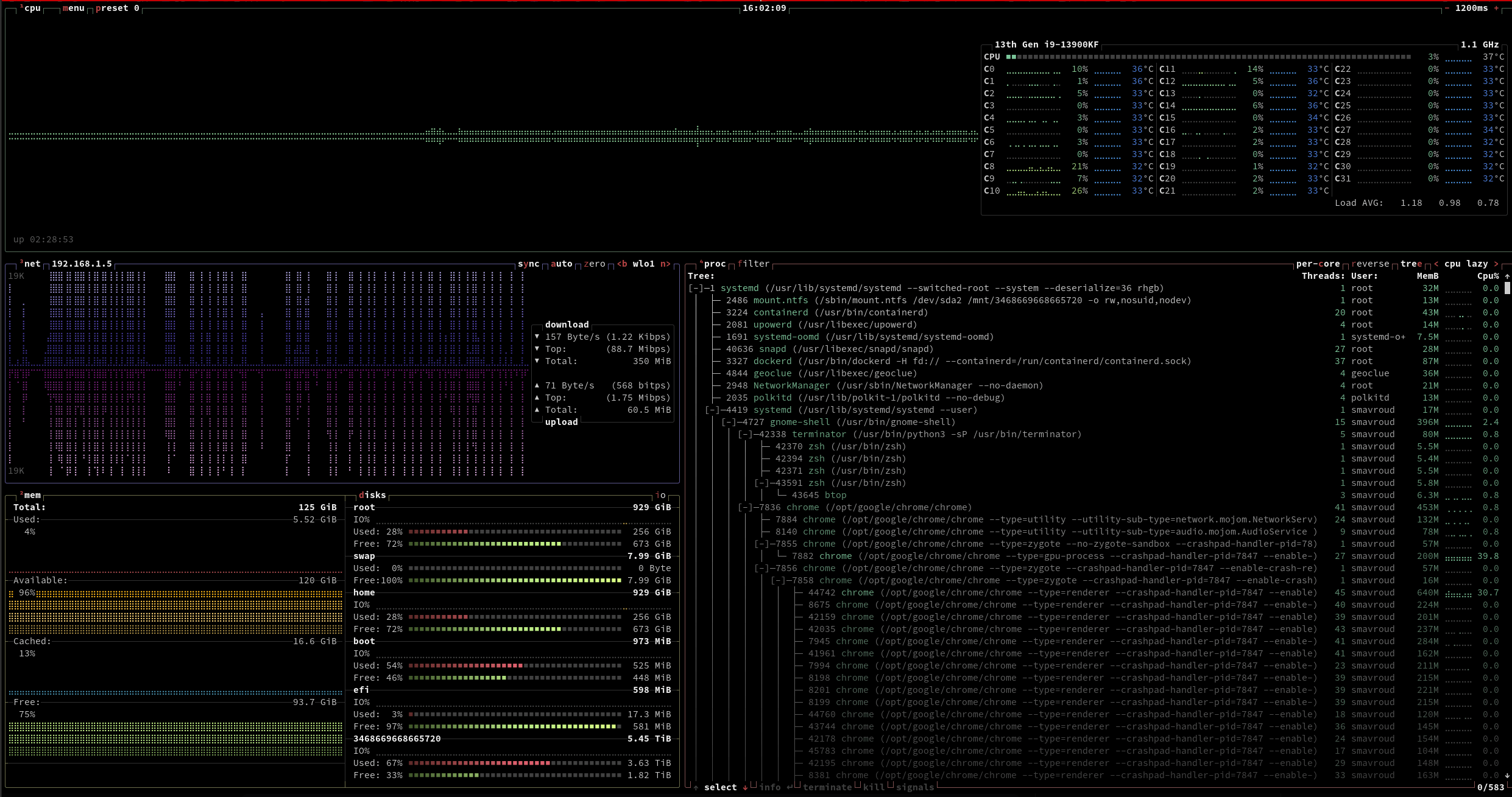Cycle the preset 0 option
The image size is (1512, 797).
tap(117, 8)
